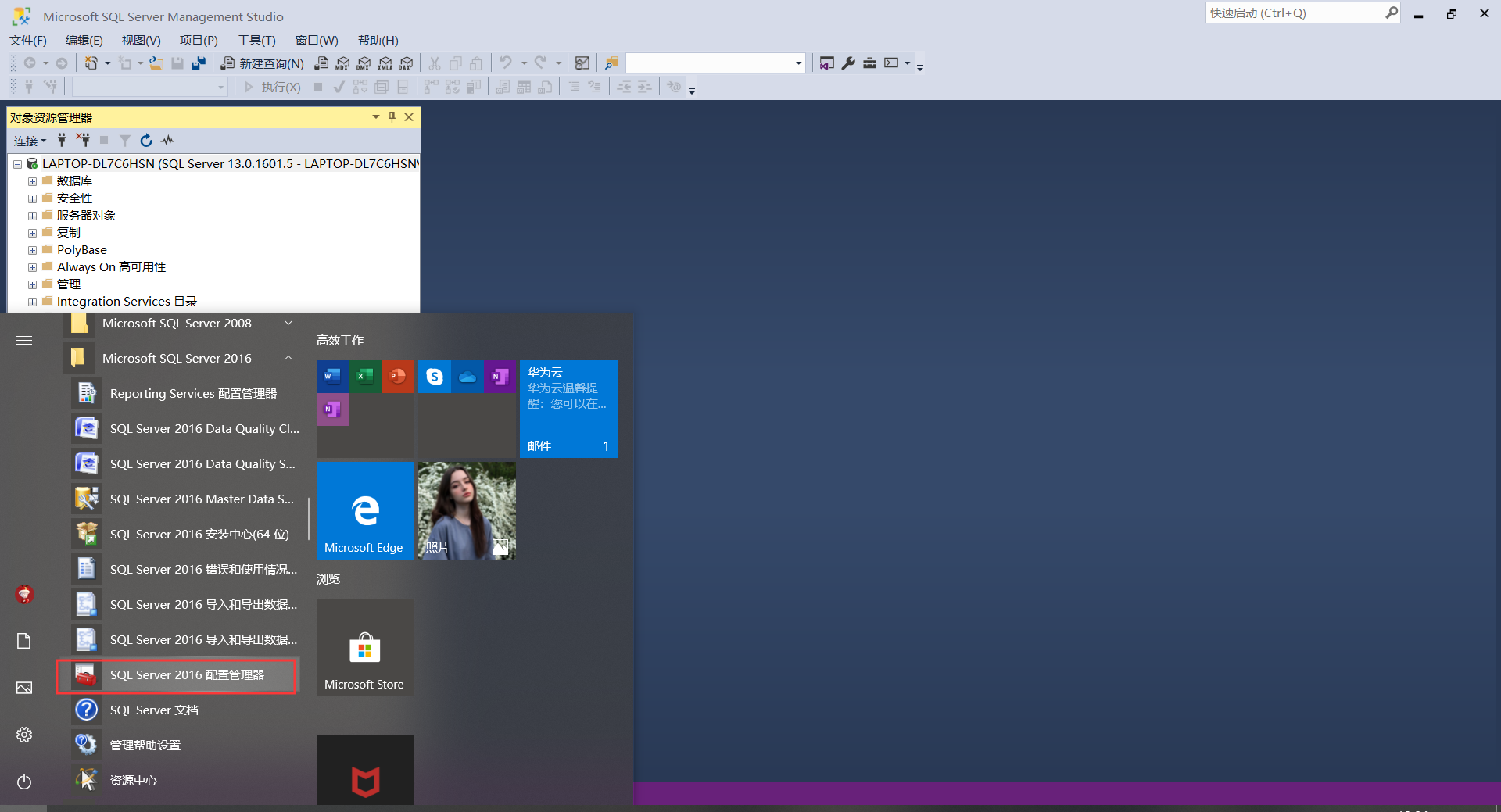Open the Excel tile in Start menu
Viewport: 1501px width, 812px height.
365,377
